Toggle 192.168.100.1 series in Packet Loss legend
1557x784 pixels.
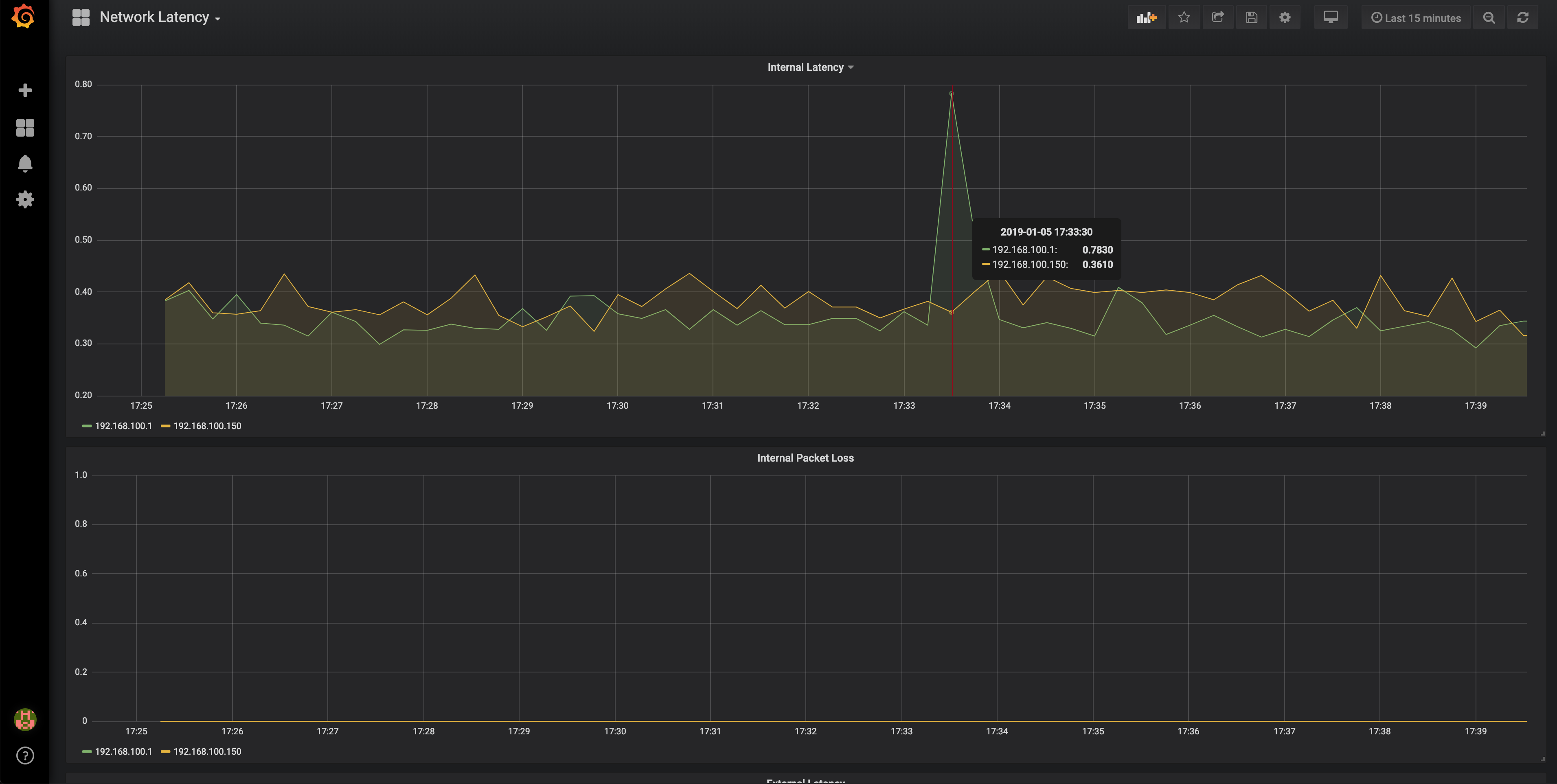[123, 751]
